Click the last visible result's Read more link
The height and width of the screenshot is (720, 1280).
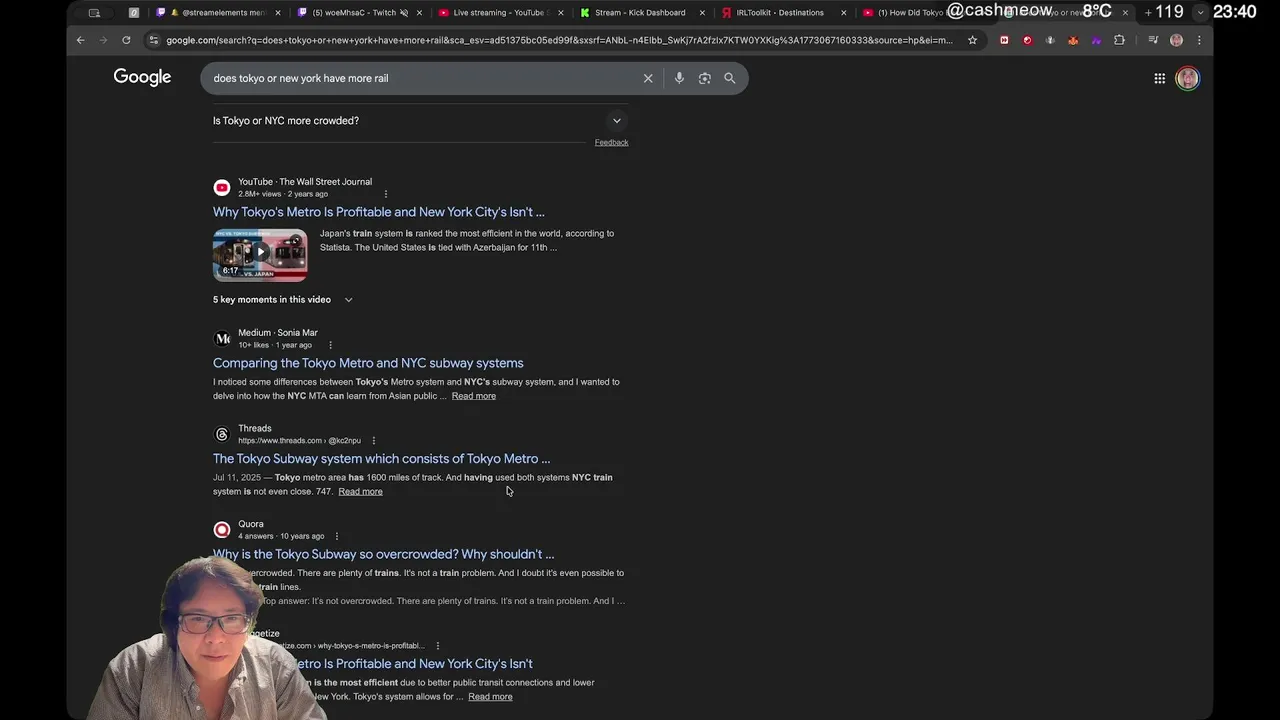point(490,697)
